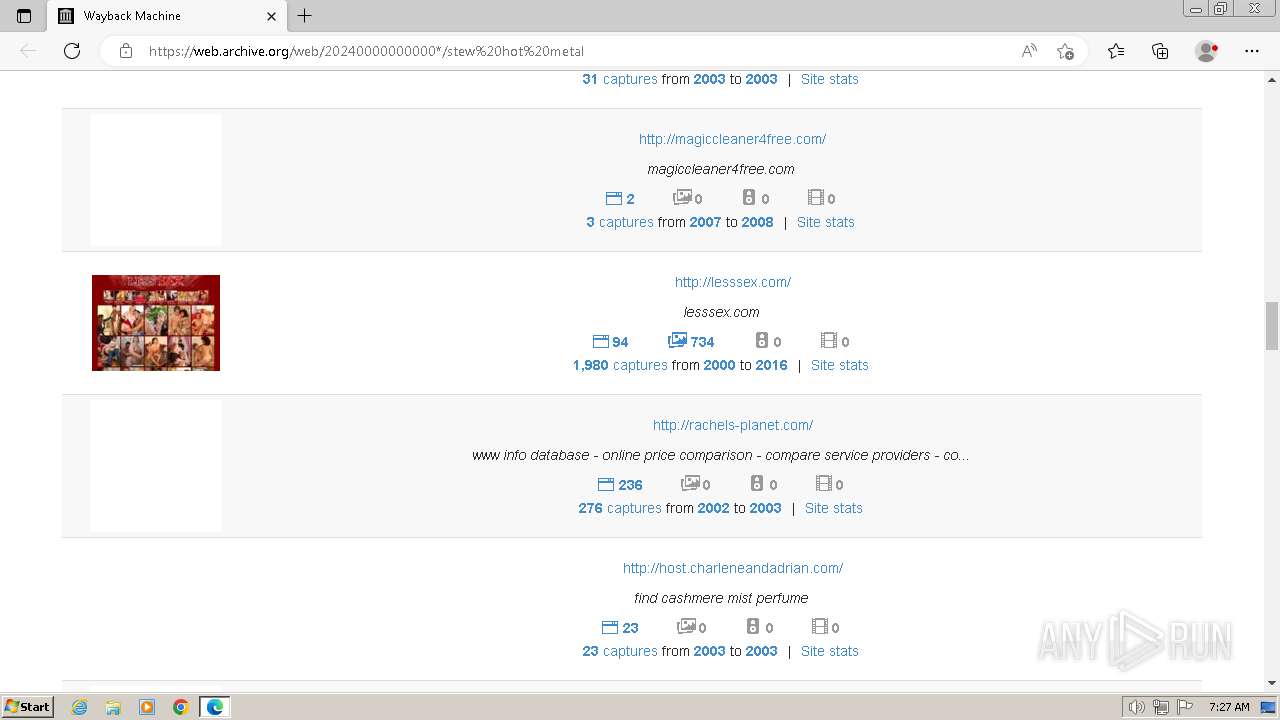Click the images count icon for host.charleneandadrian.com
1280x720 pixels.
[686, 627]
